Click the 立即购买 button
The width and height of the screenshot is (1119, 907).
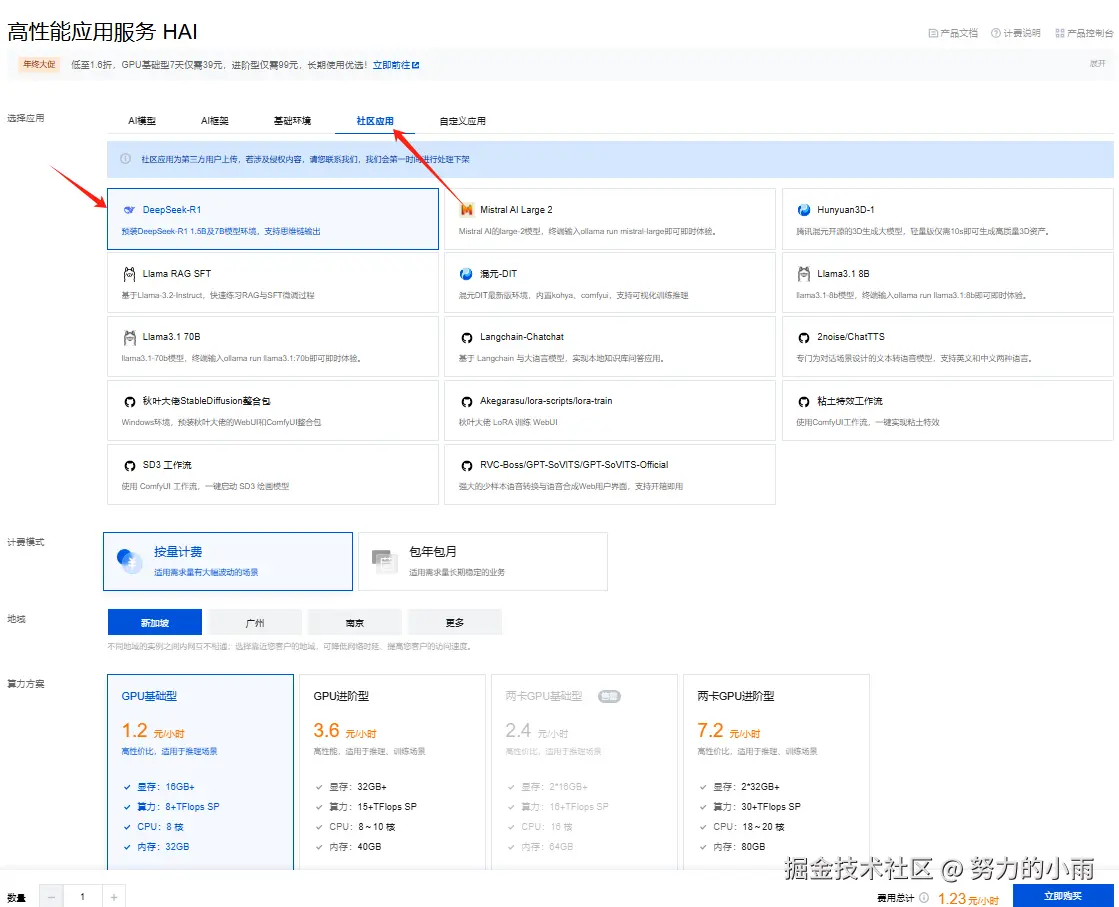coord(1063,896)
